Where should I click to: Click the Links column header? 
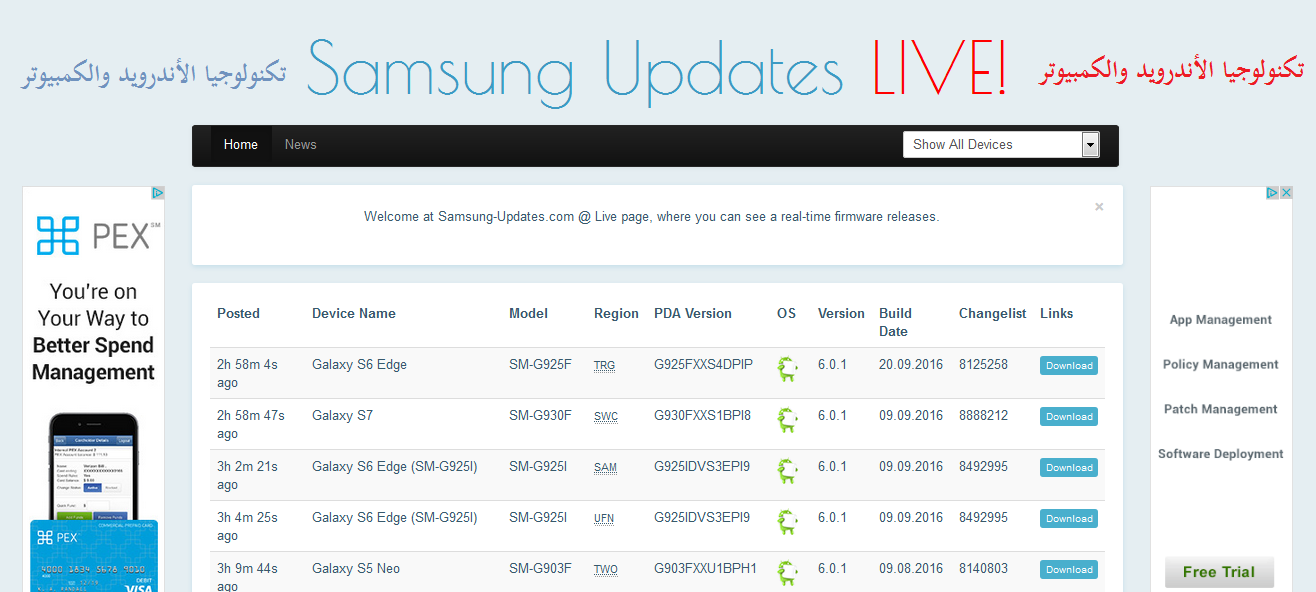(x=1056, y=313)
